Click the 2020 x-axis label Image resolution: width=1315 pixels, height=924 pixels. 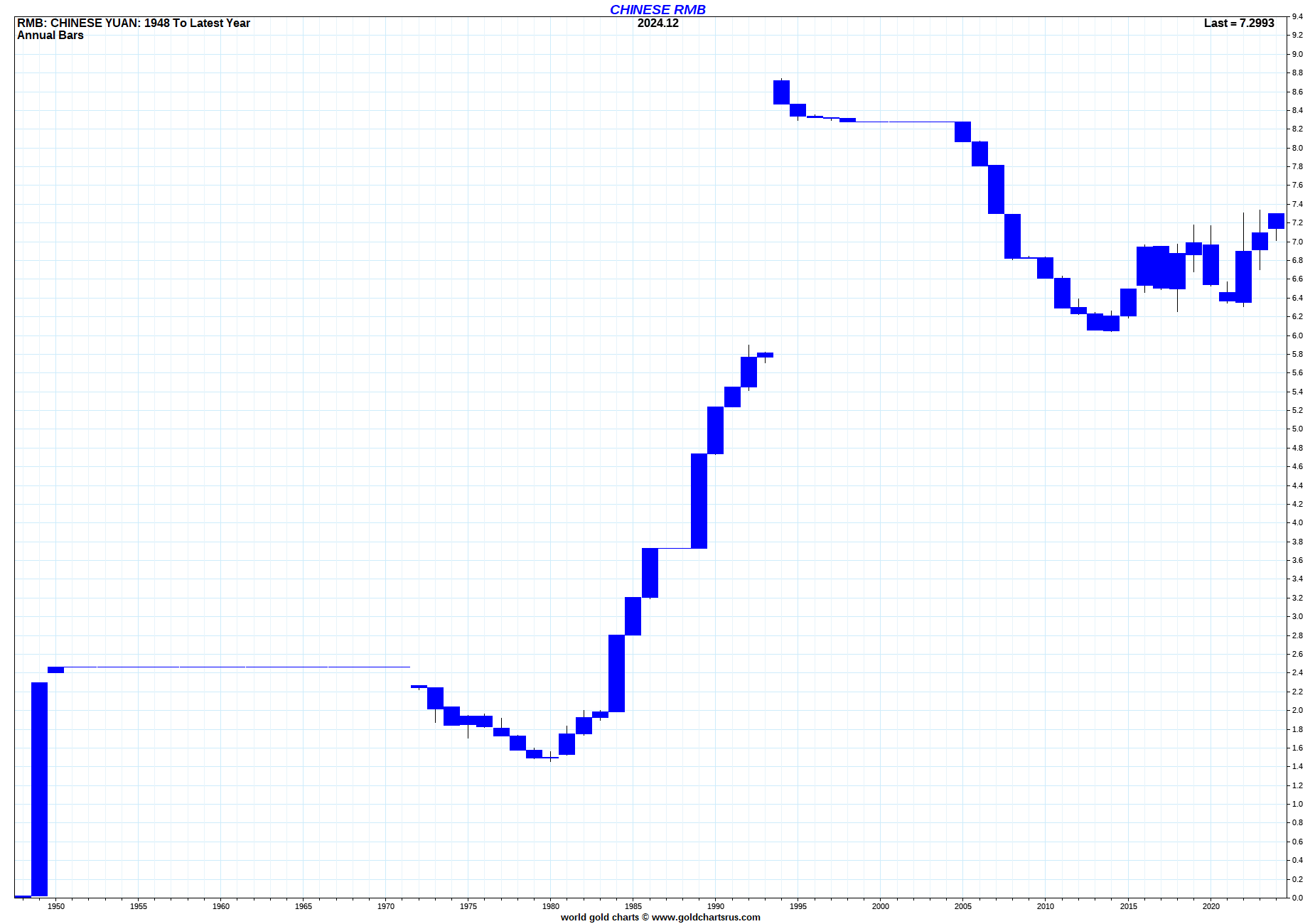[1211, 906]
